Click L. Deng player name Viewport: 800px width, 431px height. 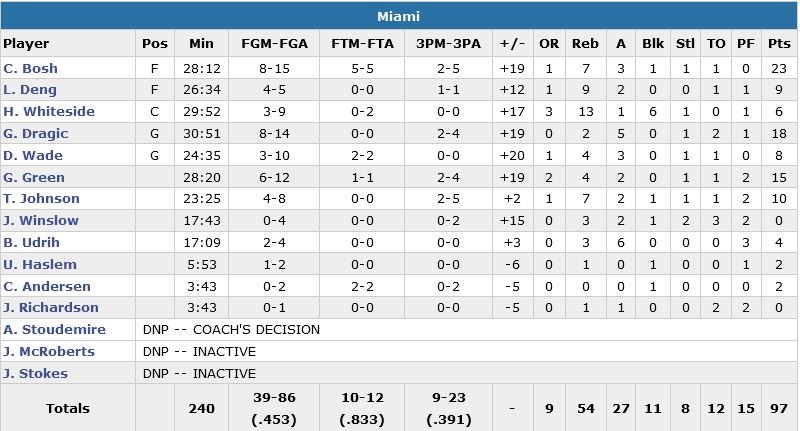tap(30, 91)
